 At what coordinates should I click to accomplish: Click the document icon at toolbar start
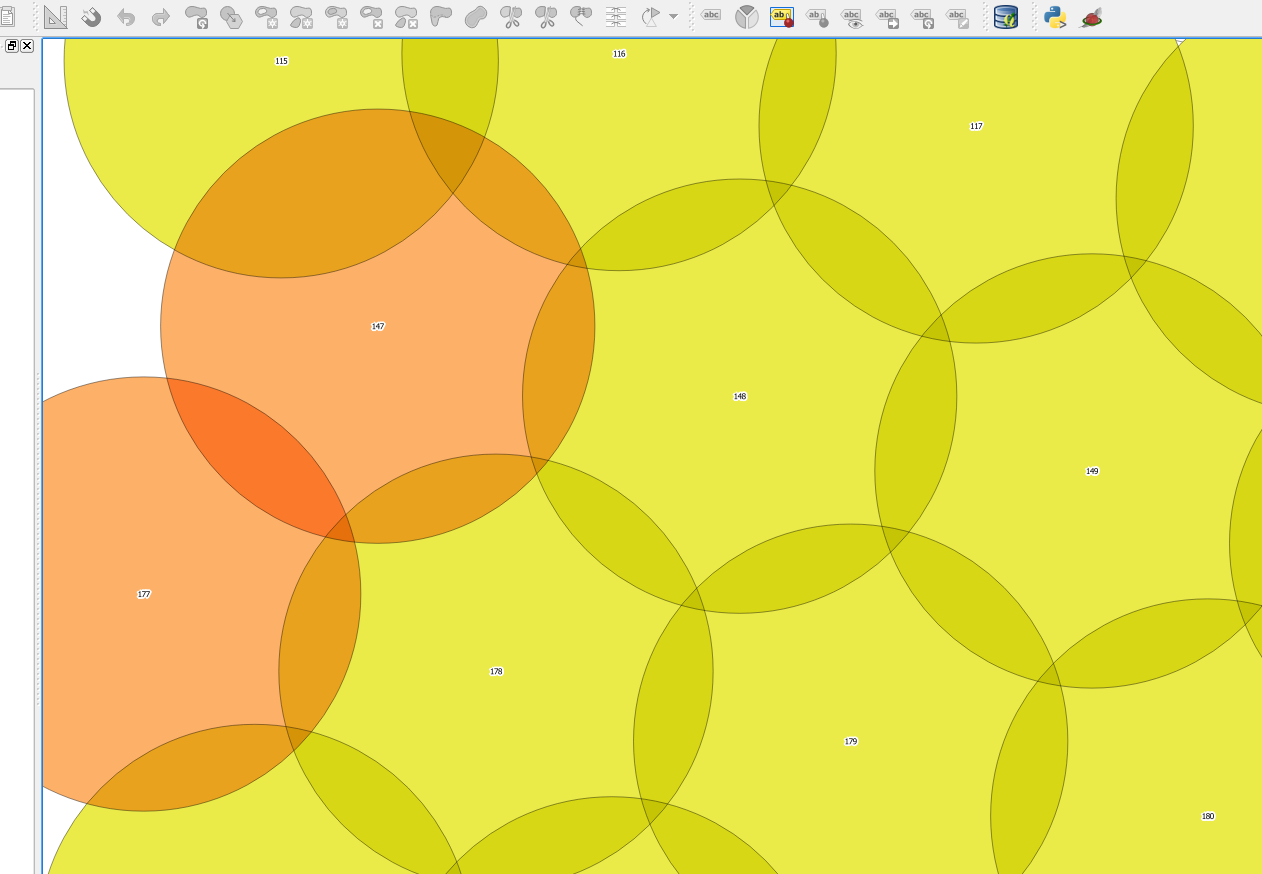pyautogui.click(x=7, y=16)
